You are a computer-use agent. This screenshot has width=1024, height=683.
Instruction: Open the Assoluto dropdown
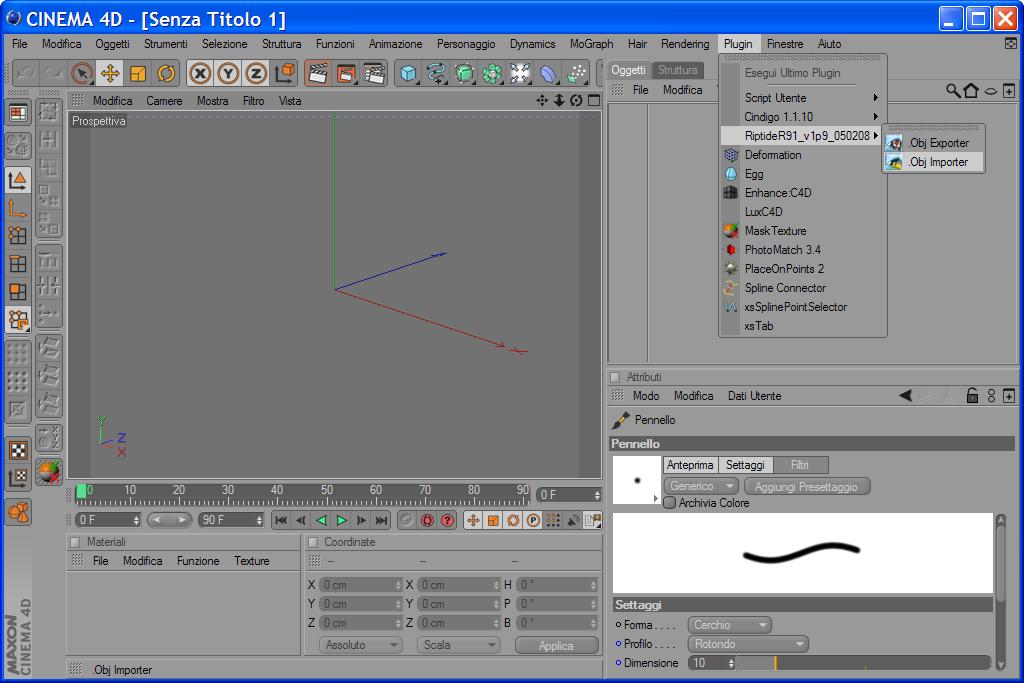361,645
